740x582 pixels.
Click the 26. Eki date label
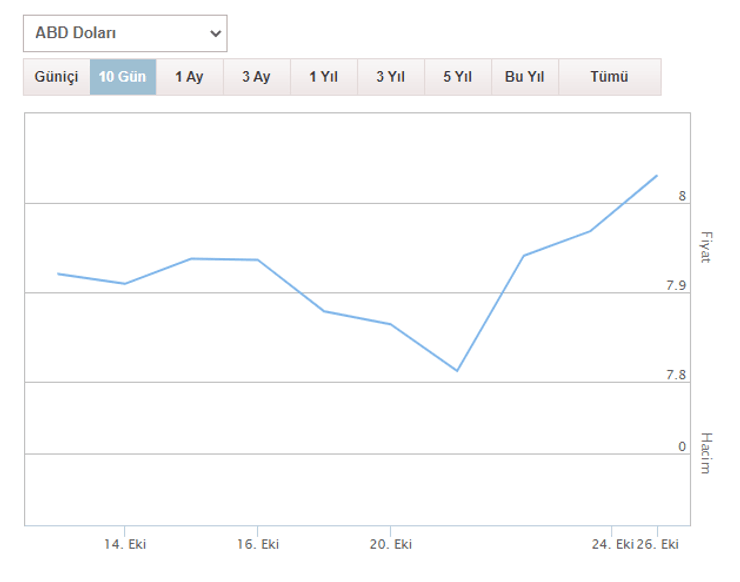point(658,545)
